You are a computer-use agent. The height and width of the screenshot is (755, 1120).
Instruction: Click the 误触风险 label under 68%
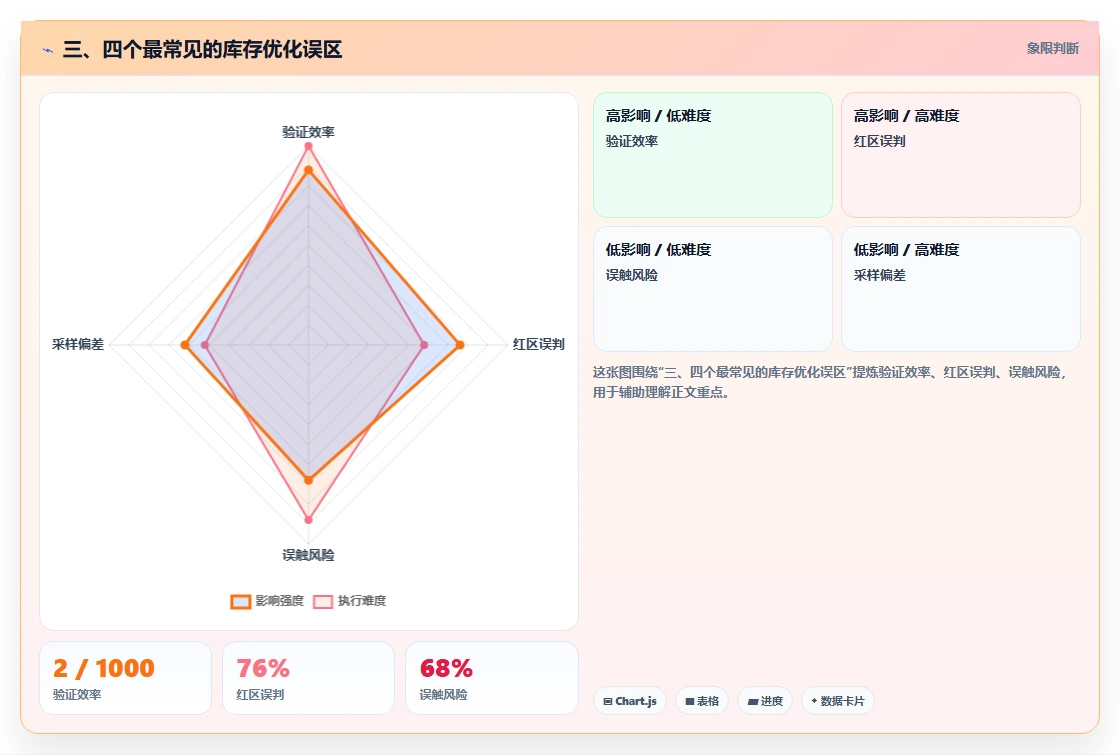[443, 694]
